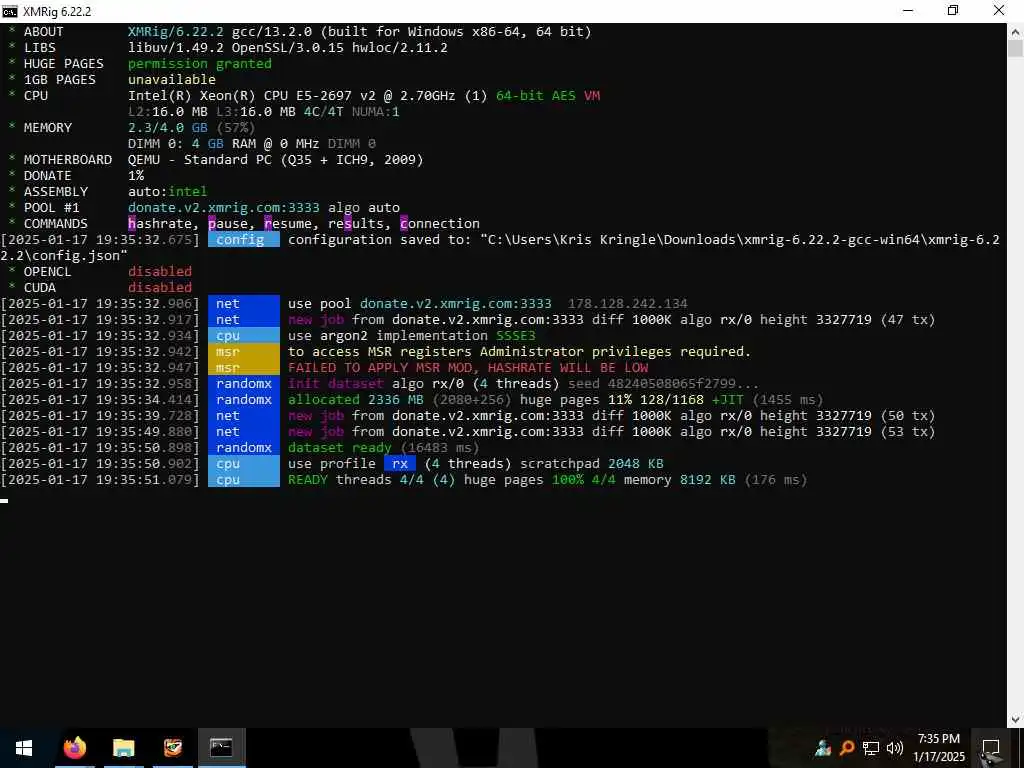
Task: Click the green 'READY' status text
Action: [308, 479]
